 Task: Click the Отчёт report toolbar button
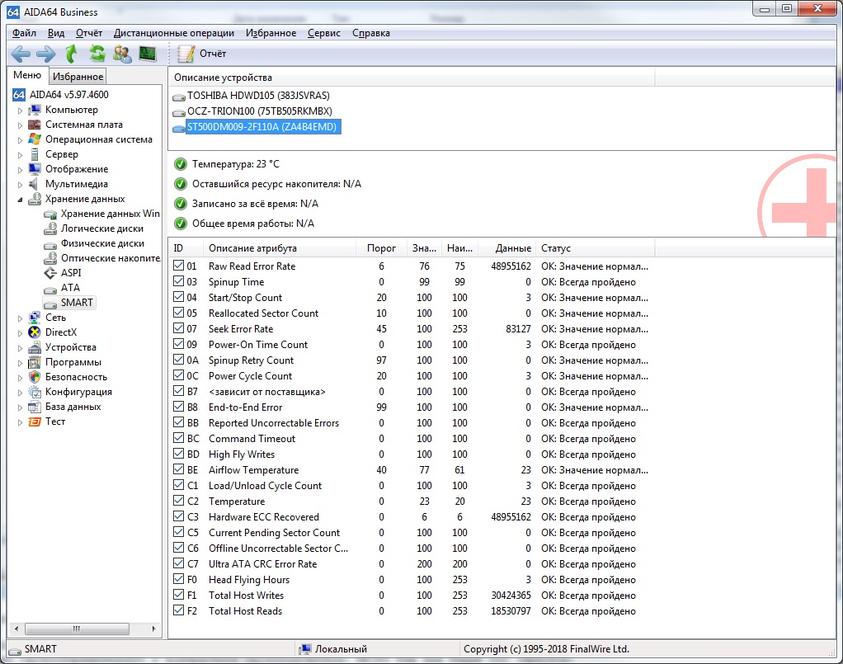202,53
